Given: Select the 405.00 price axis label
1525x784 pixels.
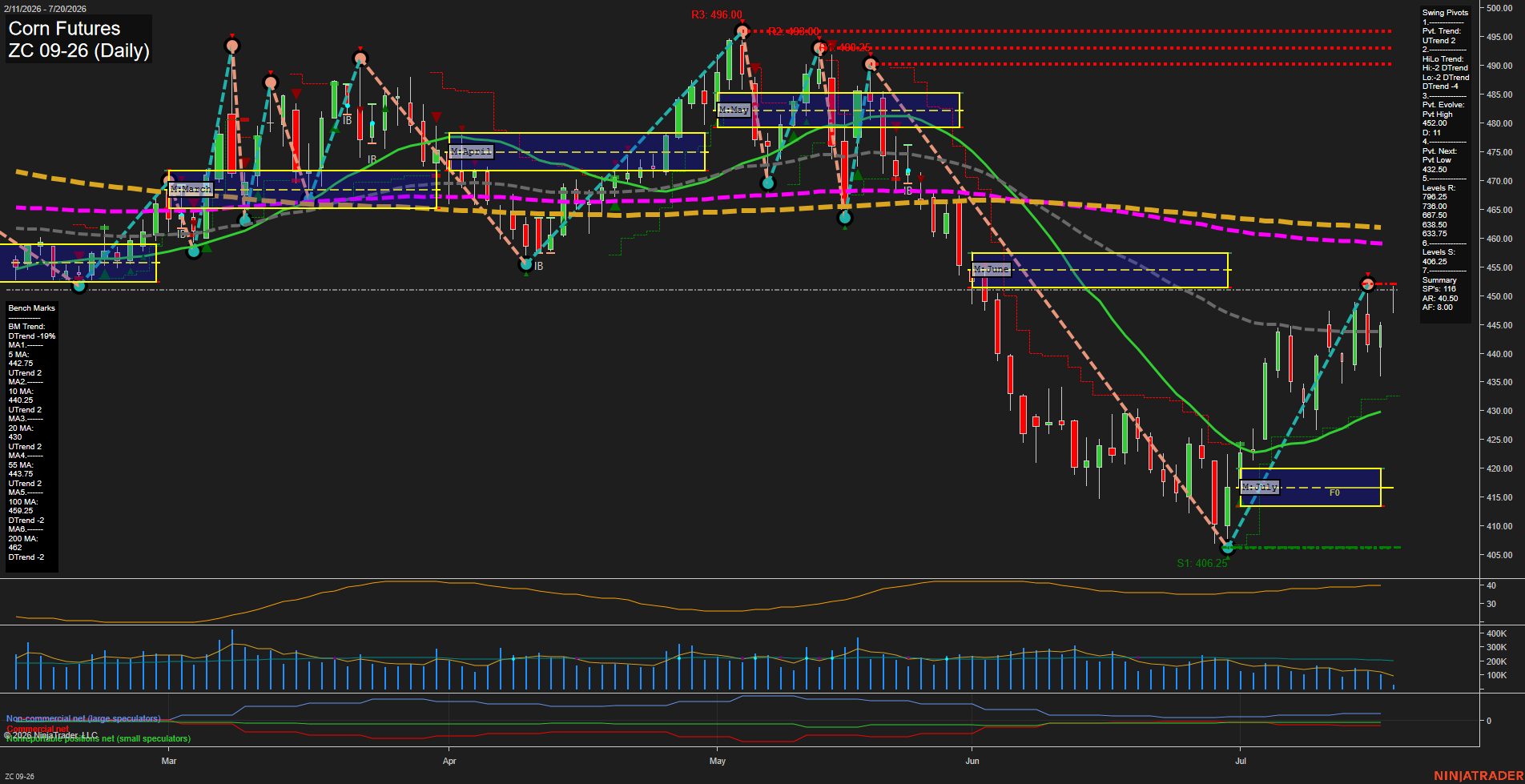Looking at the screenshot, I should coord(1499,555).
